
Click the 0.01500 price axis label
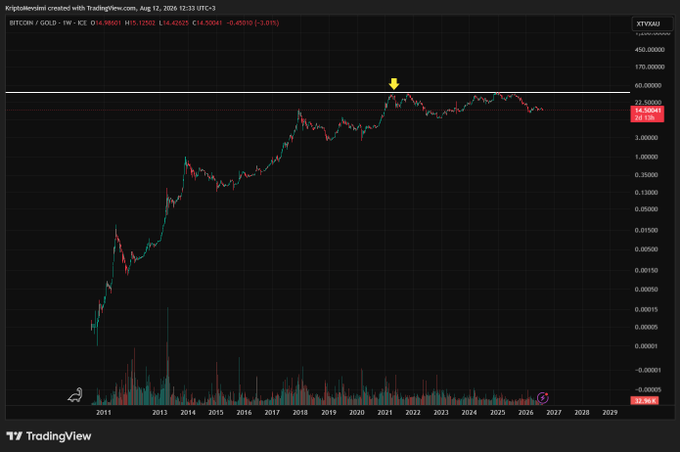[646, 230]
